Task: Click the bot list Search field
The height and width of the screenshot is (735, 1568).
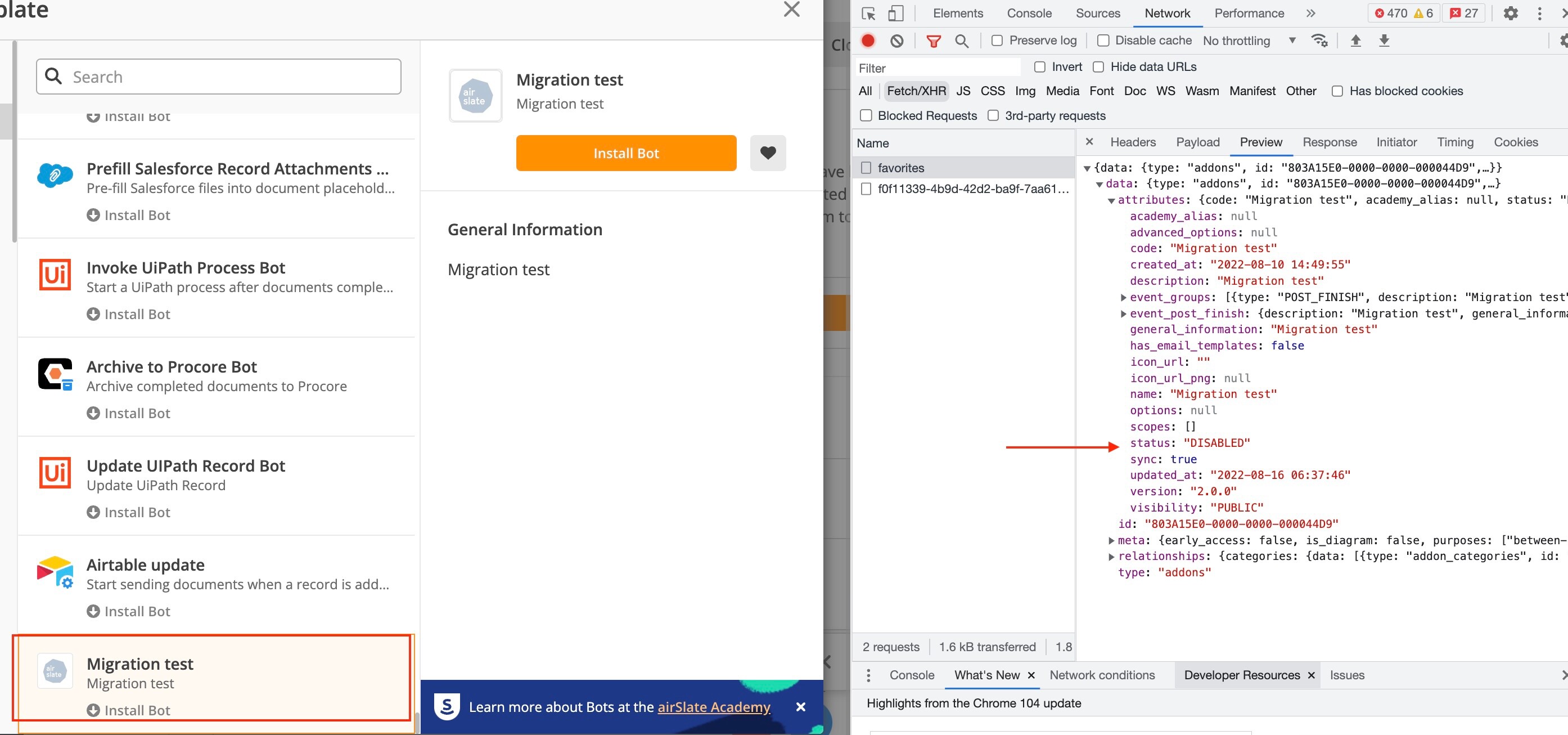Action: tap(219, 77)
